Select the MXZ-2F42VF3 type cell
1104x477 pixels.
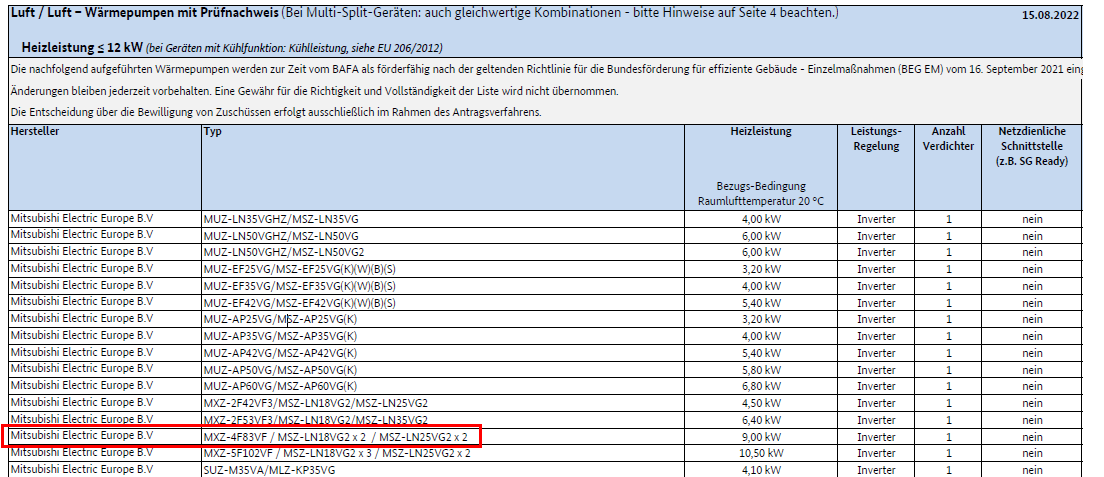(443, 403)
